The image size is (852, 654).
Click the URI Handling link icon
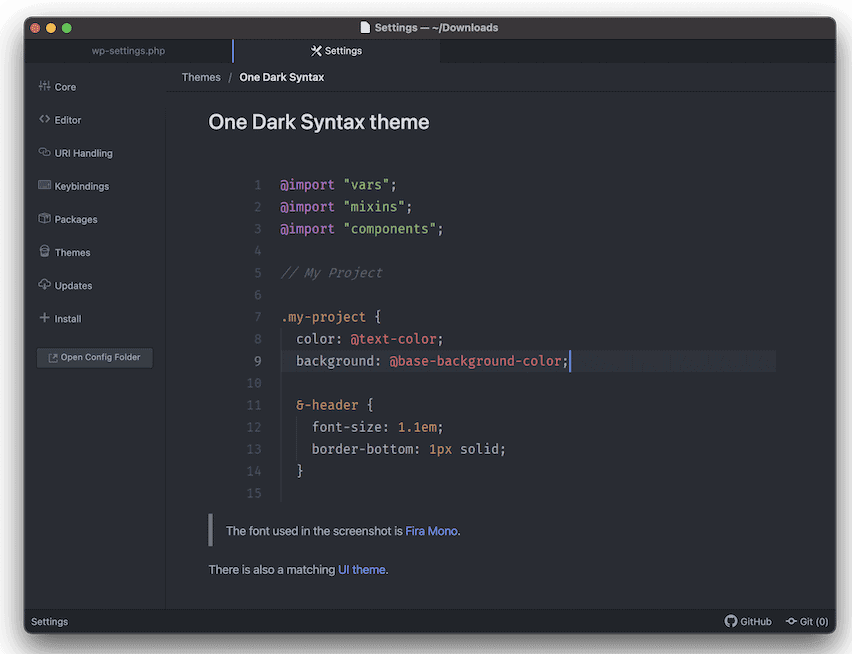pyautogui.click(x=45, y=152)
